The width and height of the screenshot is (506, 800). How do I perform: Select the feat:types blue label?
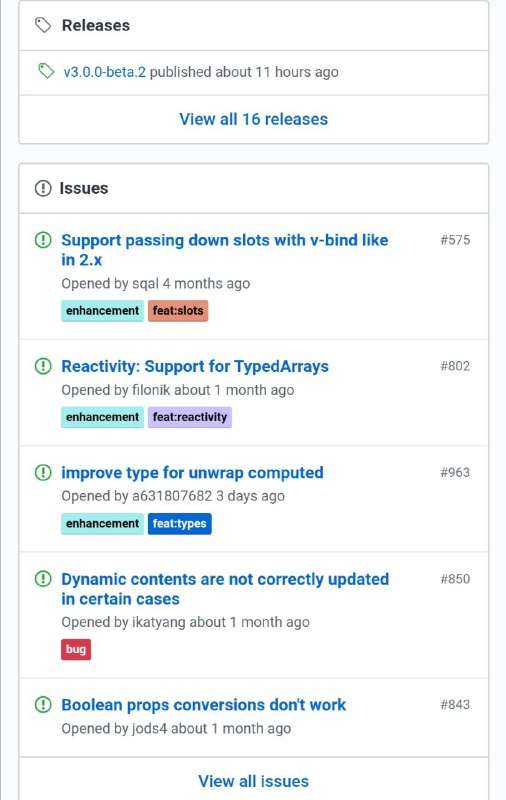pos(180,523)
